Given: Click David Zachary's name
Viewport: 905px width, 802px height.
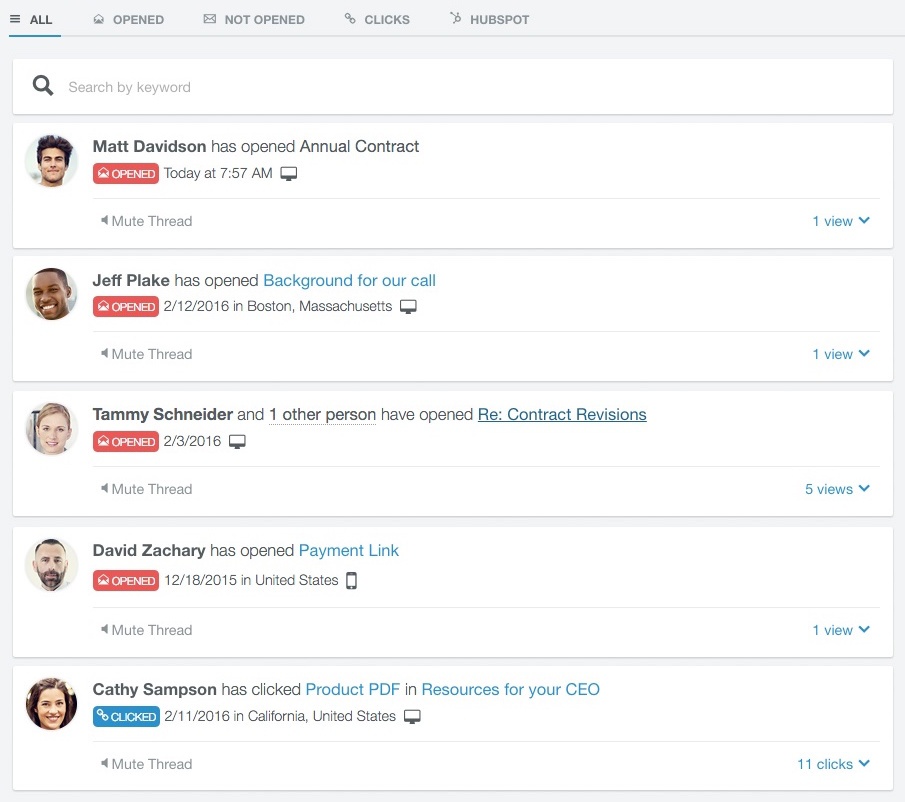Looking at the screenshot, I should [149, 550].
